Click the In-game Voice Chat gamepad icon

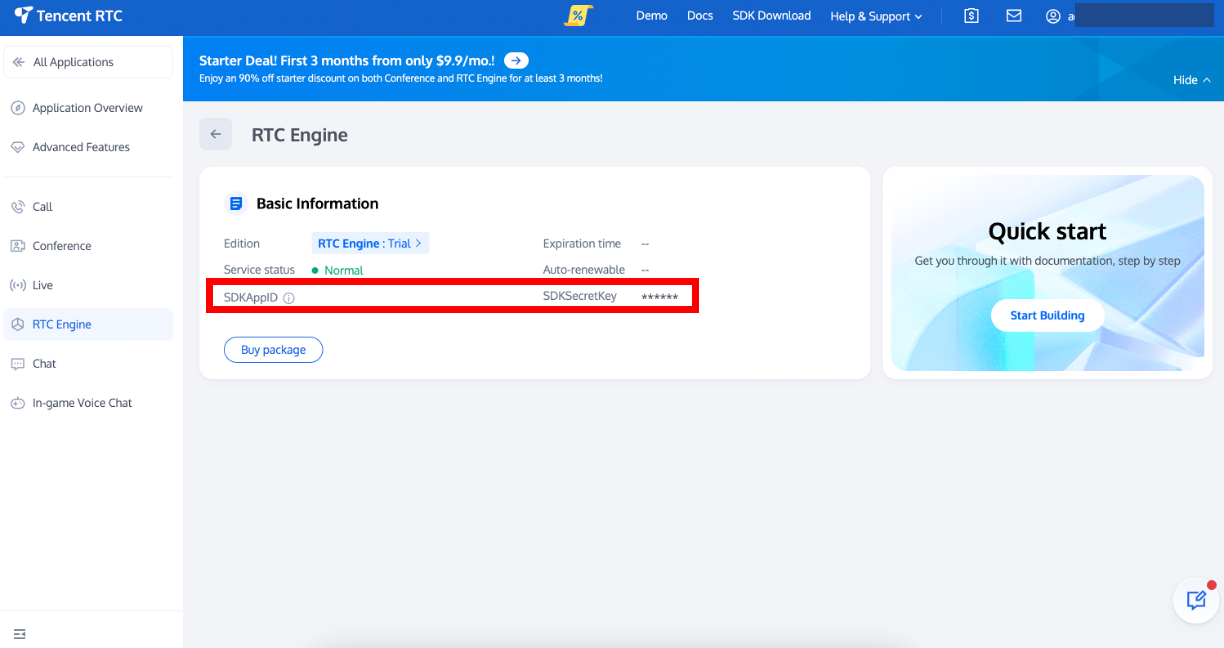pos(17,403)
